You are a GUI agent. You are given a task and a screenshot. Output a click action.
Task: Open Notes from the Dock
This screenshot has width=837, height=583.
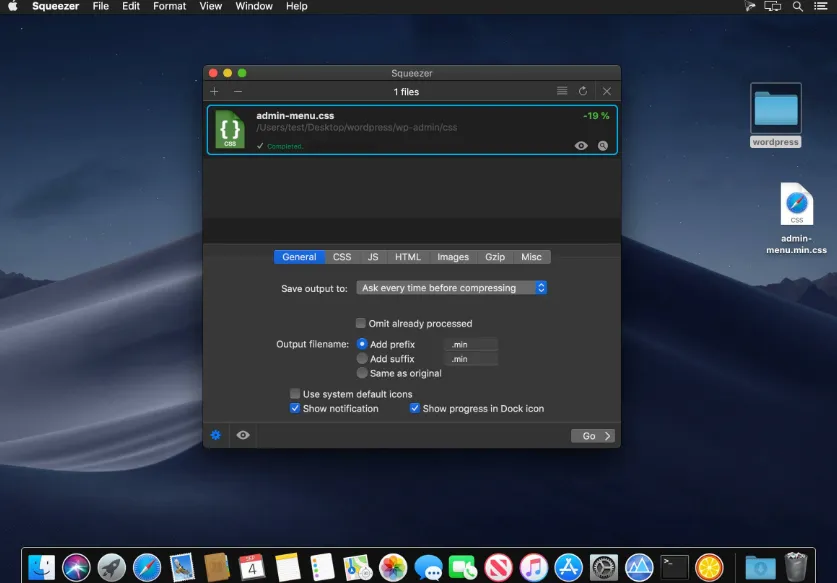point(288,567)
